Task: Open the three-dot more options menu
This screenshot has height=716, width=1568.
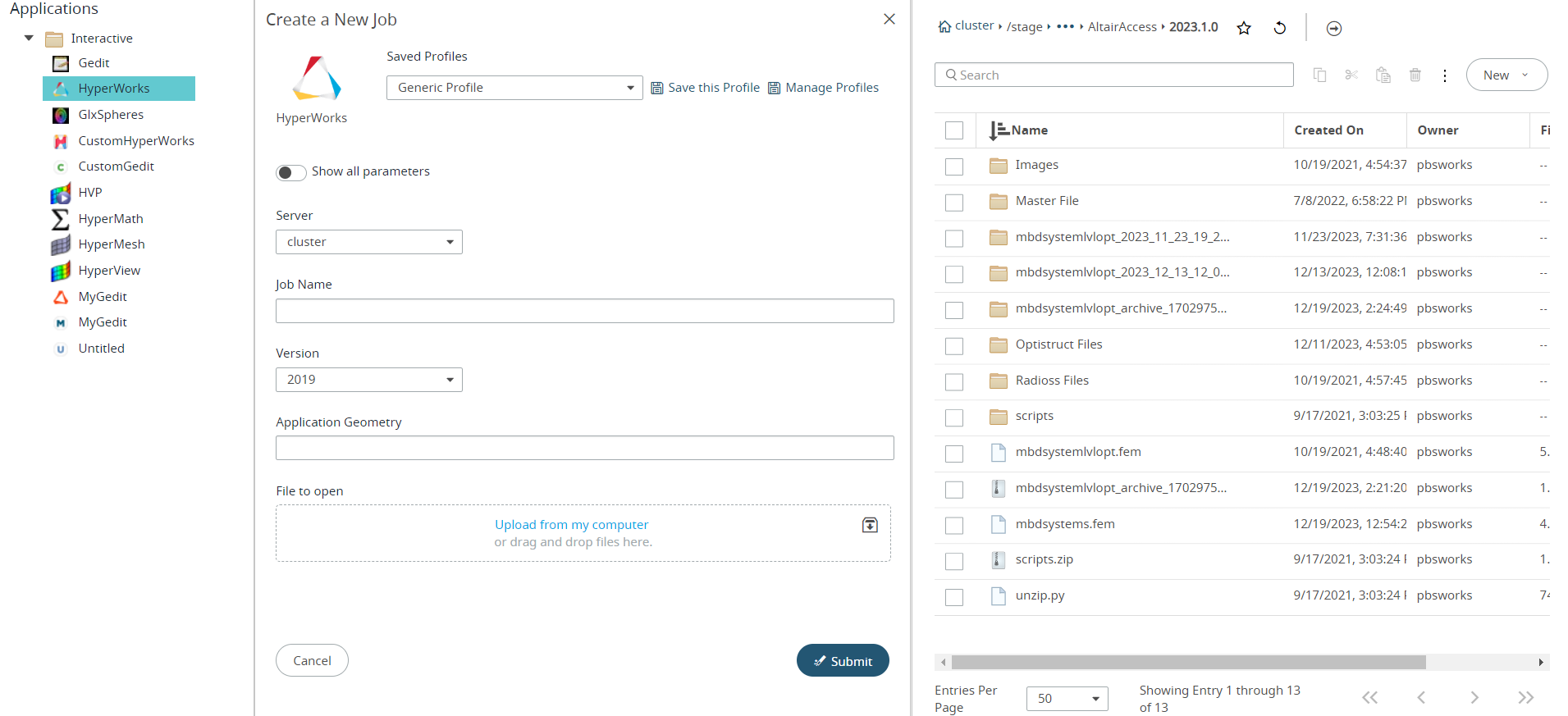Action: coord(1445,75)
